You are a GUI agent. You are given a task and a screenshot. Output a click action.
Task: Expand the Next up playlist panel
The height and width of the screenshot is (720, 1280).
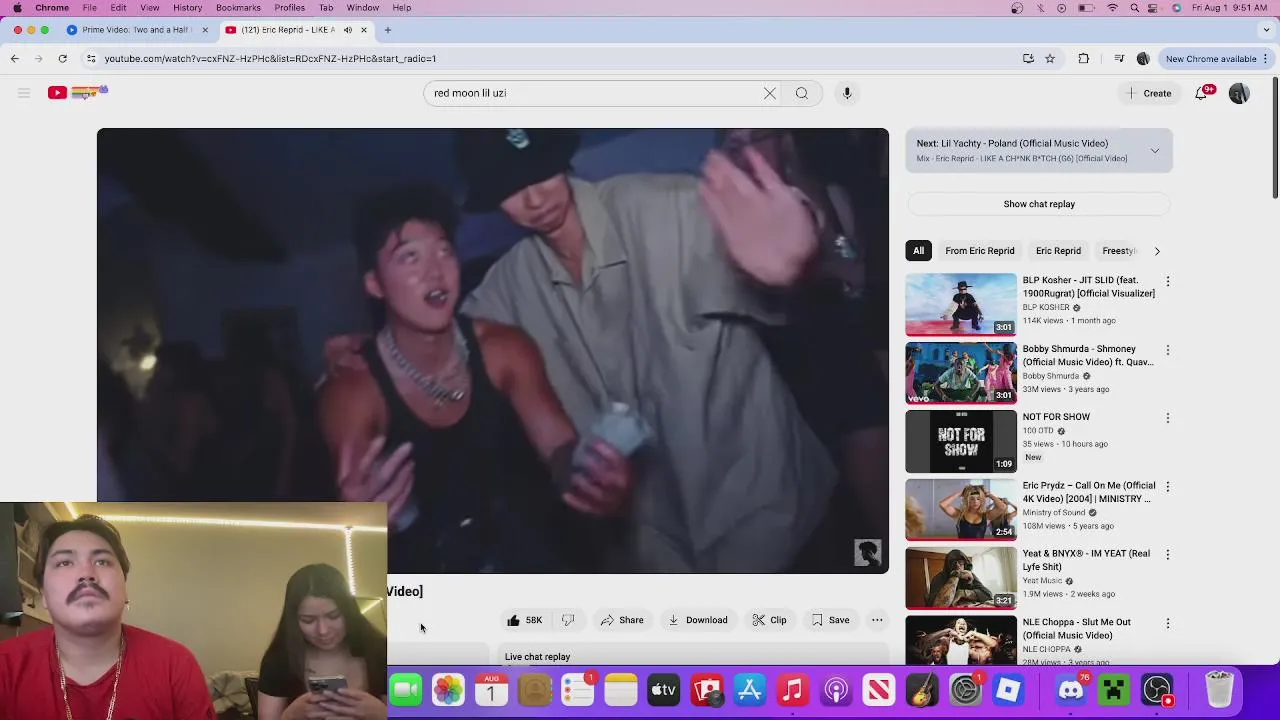[1155, 151]
